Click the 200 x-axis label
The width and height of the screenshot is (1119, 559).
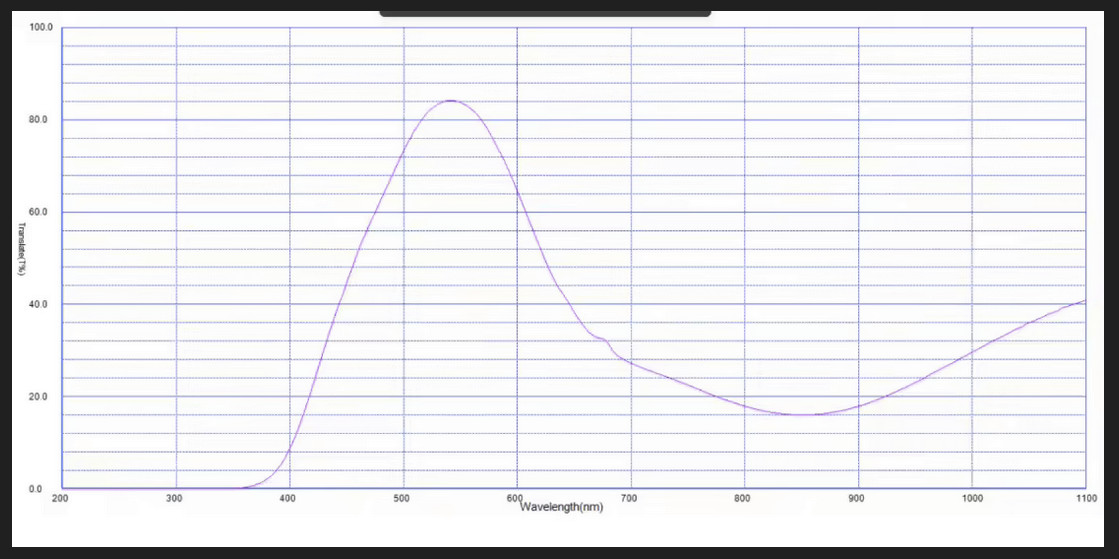pos(59,498)
